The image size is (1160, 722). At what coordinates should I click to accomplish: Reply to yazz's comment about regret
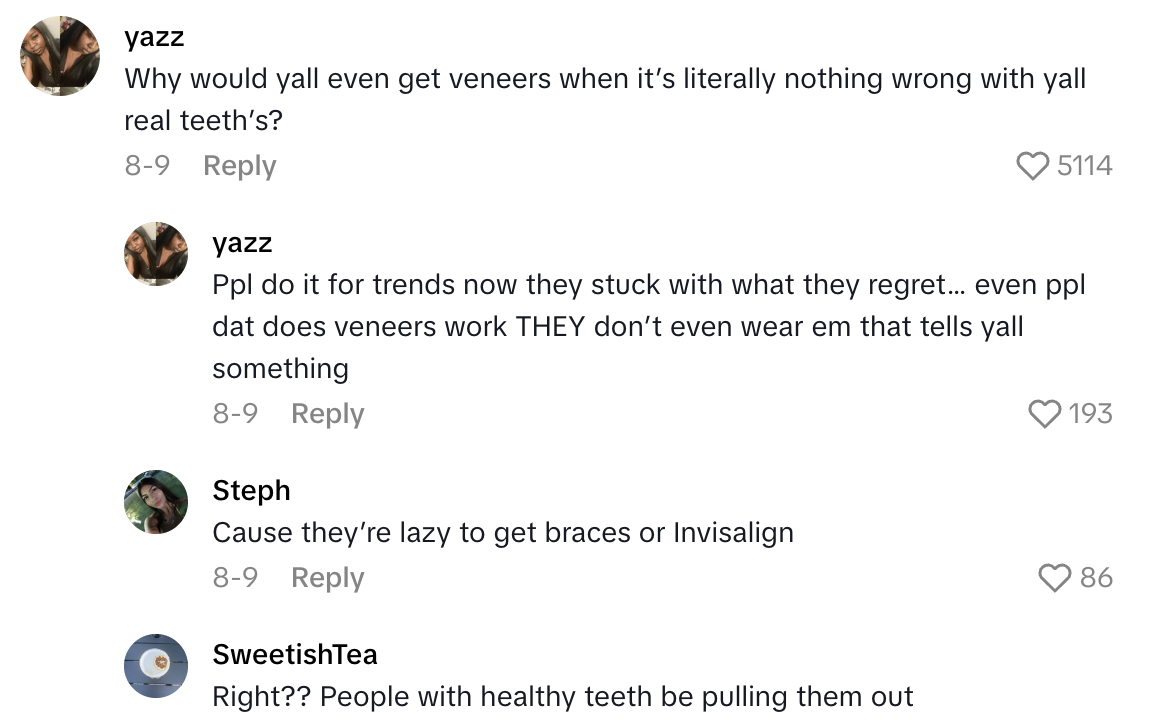(327, 414)
